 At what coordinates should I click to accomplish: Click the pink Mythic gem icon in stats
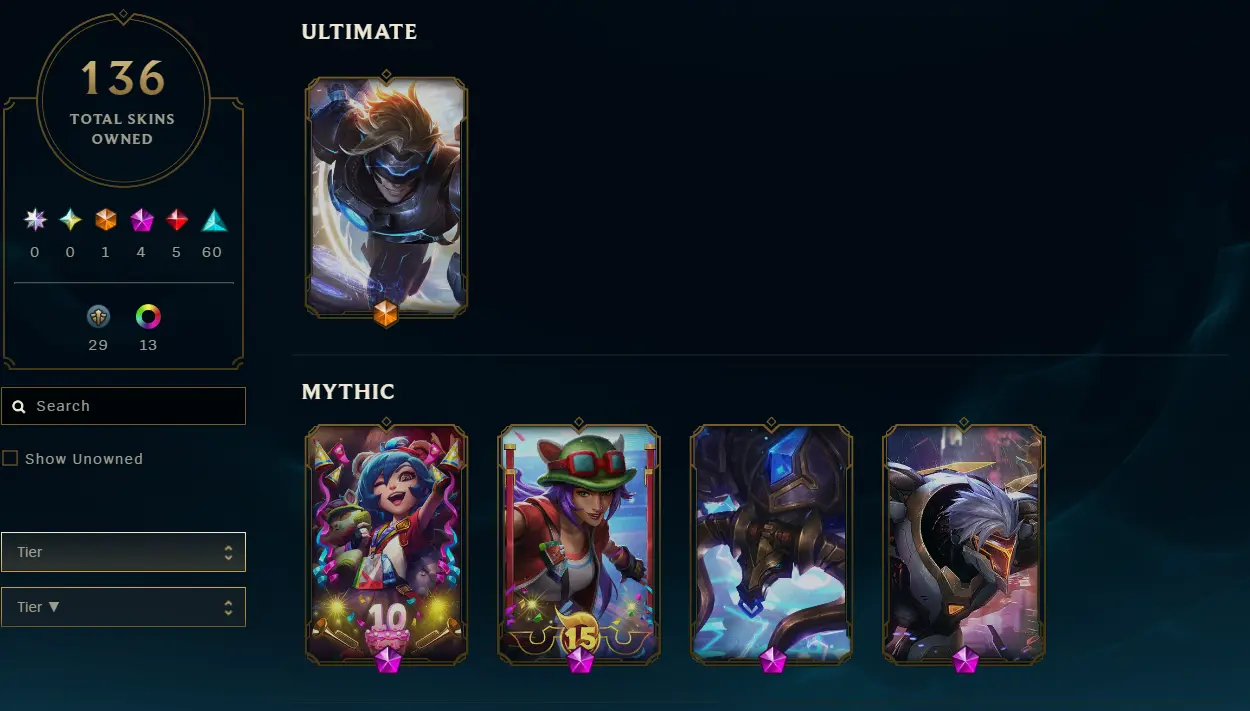141,220
